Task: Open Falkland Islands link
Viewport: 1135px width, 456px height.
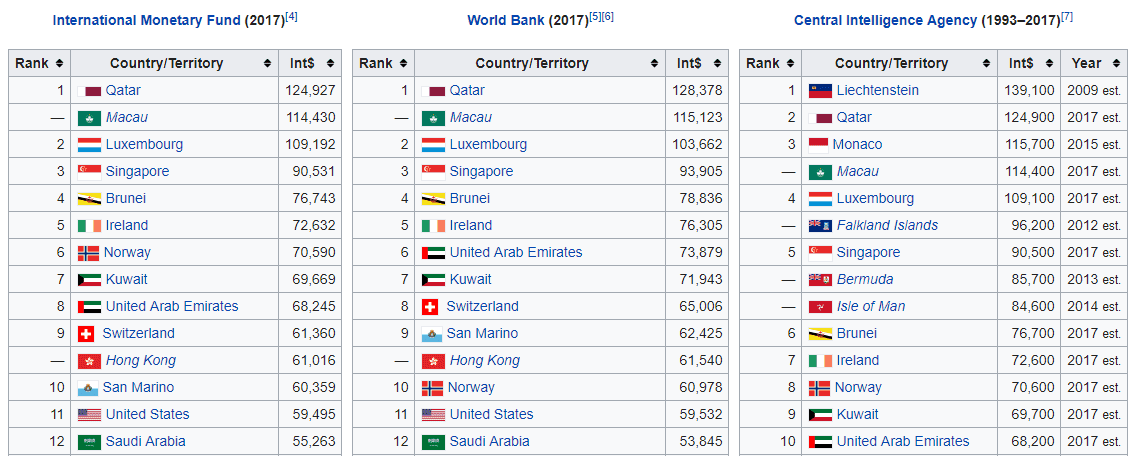Action: (887, 226)
